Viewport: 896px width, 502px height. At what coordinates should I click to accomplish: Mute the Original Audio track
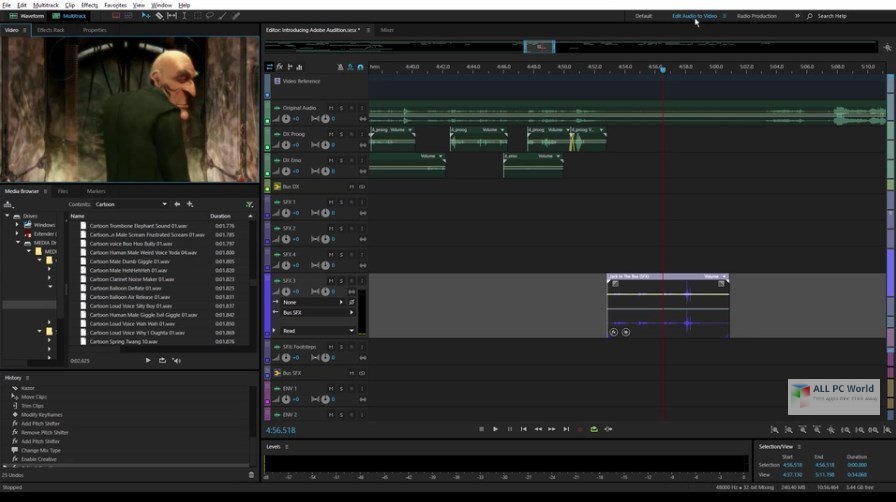pyautogui.click(x=331, y=107)
